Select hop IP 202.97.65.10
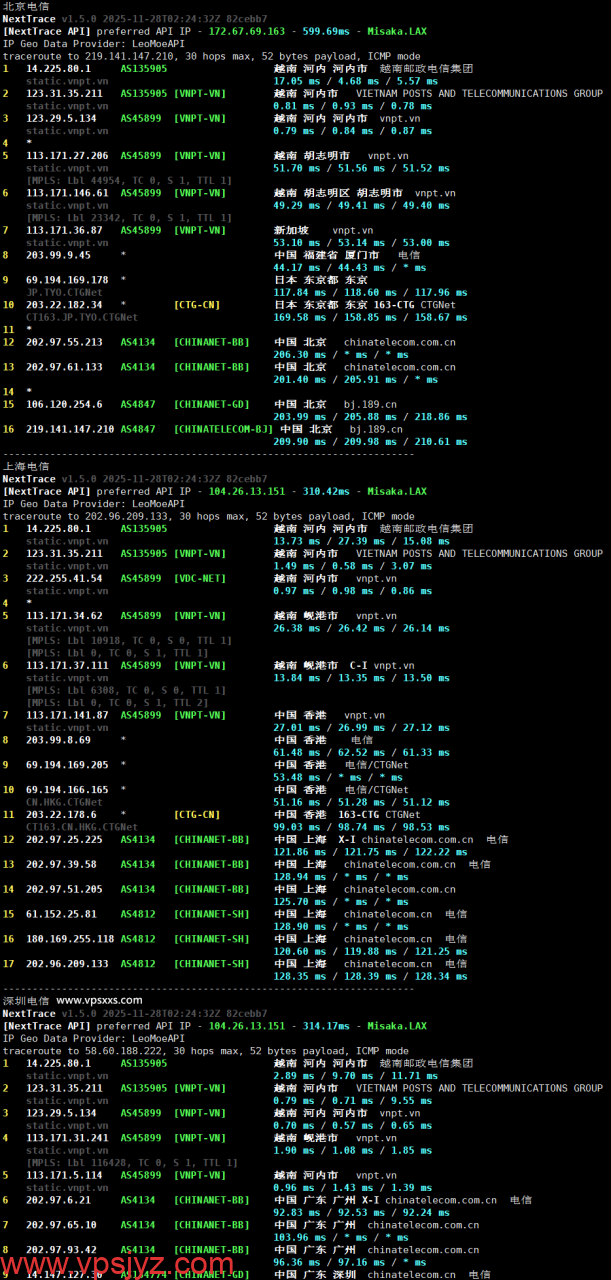The height and width of the screenshot is (1280, 611). [61, 1225]
